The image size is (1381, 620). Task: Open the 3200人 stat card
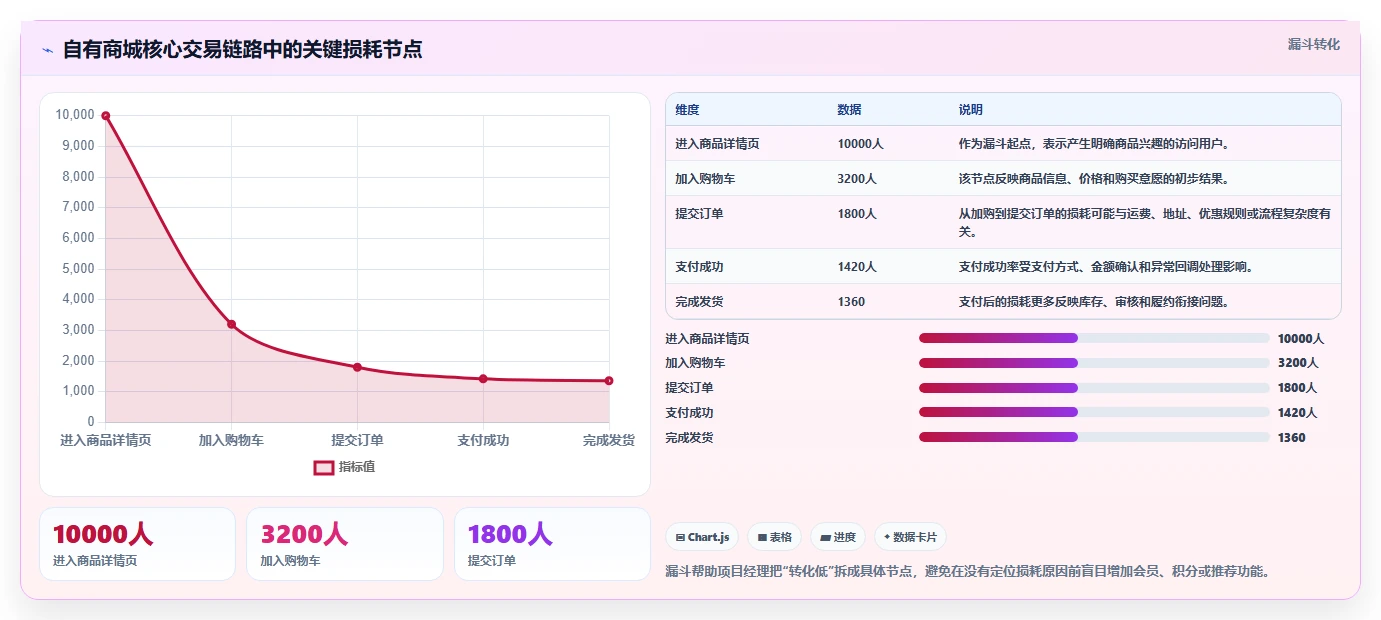(345, 544)
